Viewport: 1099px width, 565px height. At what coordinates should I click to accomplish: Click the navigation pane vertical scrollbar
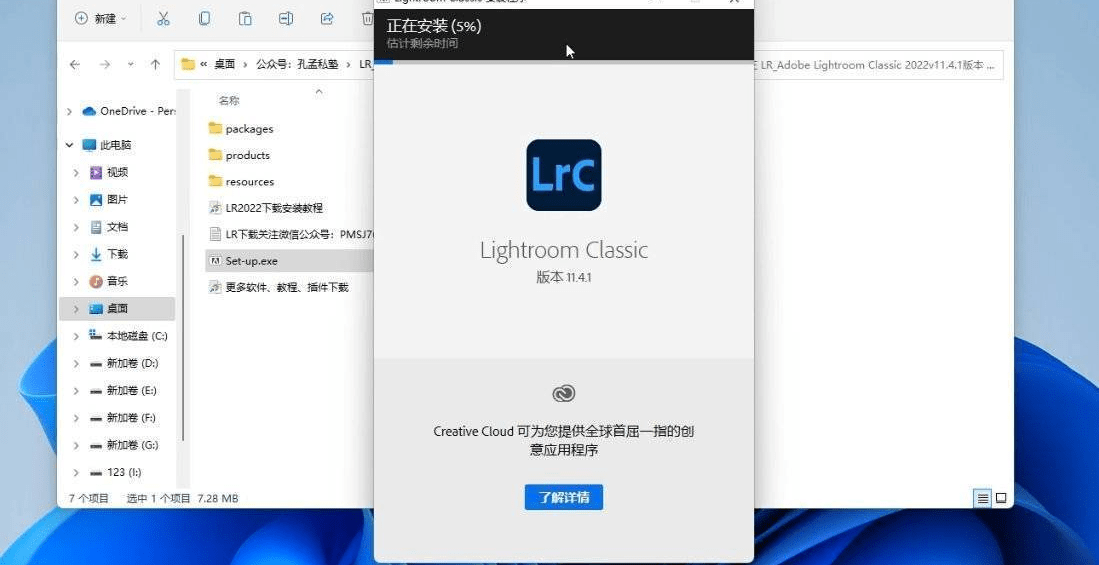(x=184, y=339)
